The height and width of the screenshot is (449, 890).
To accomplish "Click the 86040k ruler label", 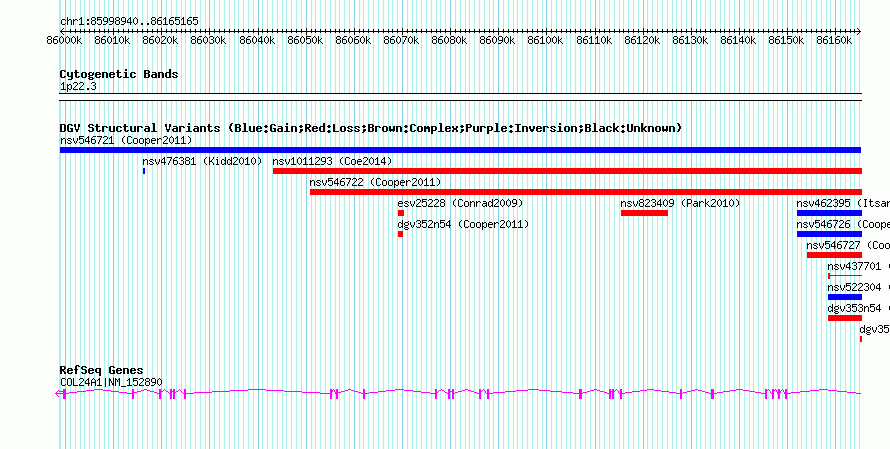I will (x=258, y=41).
